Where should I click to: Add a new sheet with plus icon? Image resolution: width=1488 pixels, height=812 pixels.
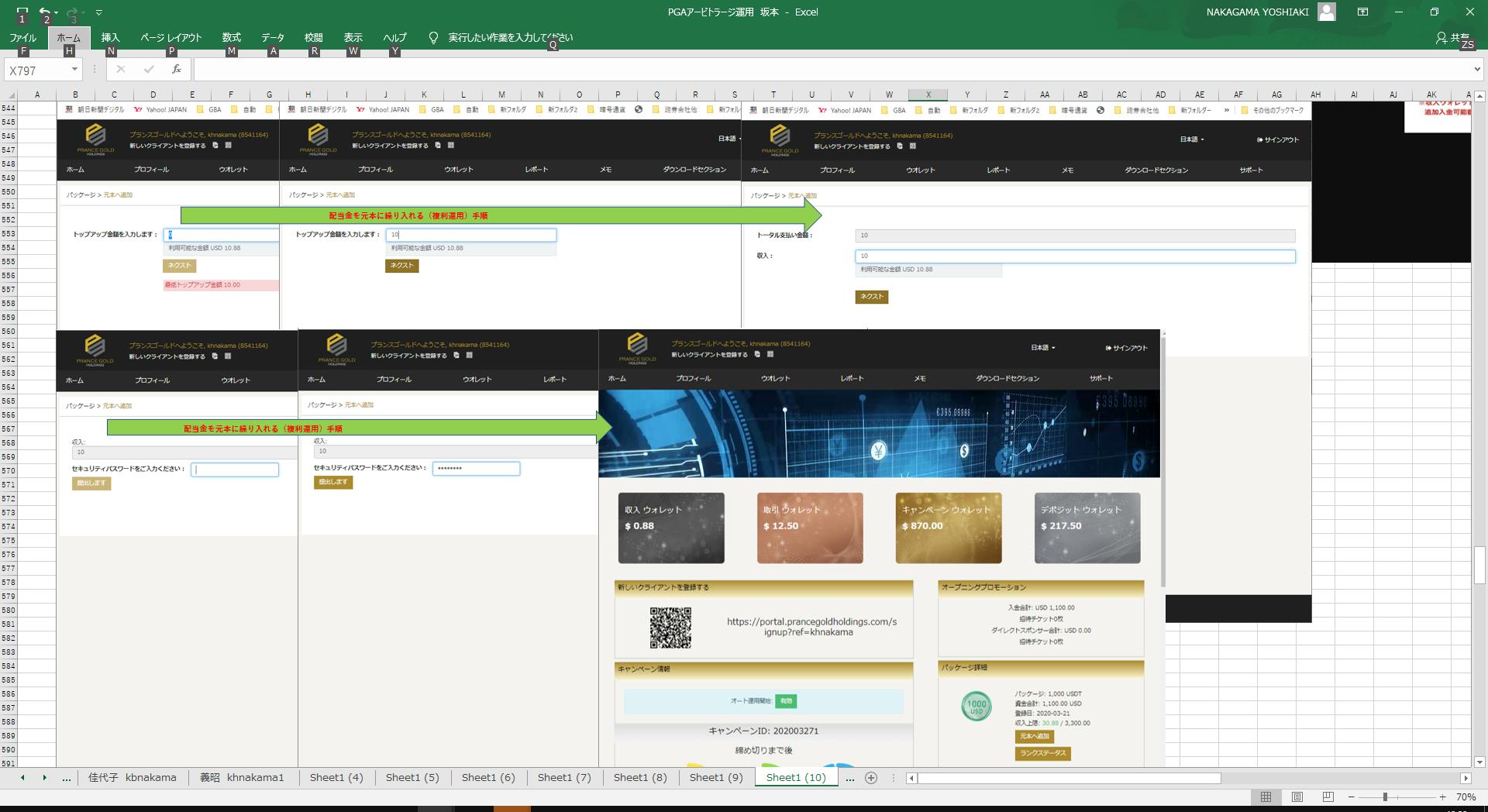click(x=871, y=778)
